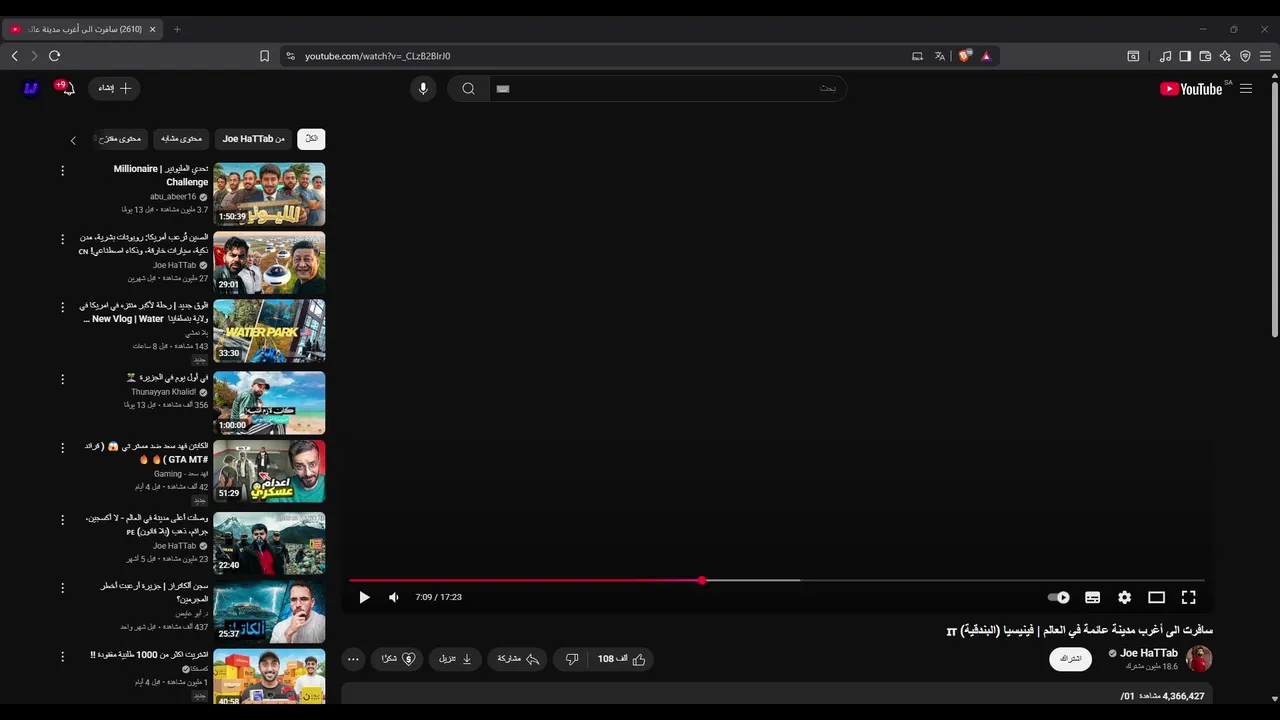
Task: Open the 29:01 China video thumbnail
Action: click(x=269, y=262)
